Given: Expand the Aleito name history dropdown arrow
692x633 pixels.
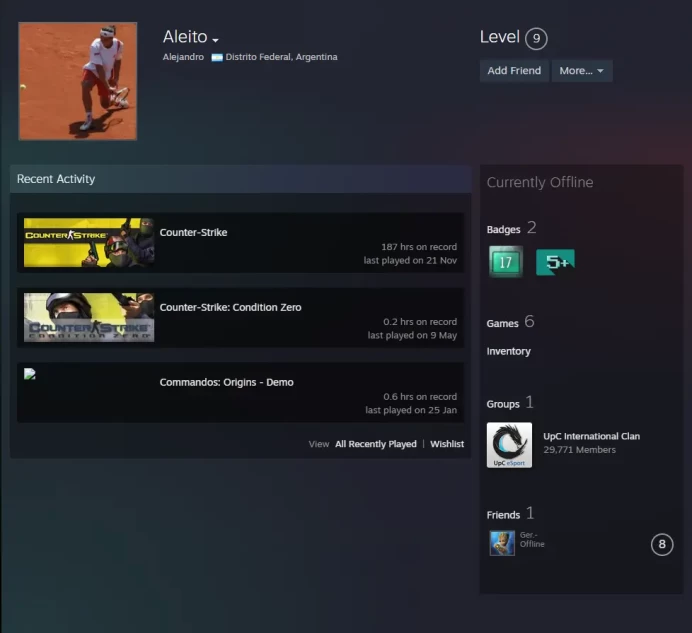Looking at the screenshot, I should (x=215, y=40).
